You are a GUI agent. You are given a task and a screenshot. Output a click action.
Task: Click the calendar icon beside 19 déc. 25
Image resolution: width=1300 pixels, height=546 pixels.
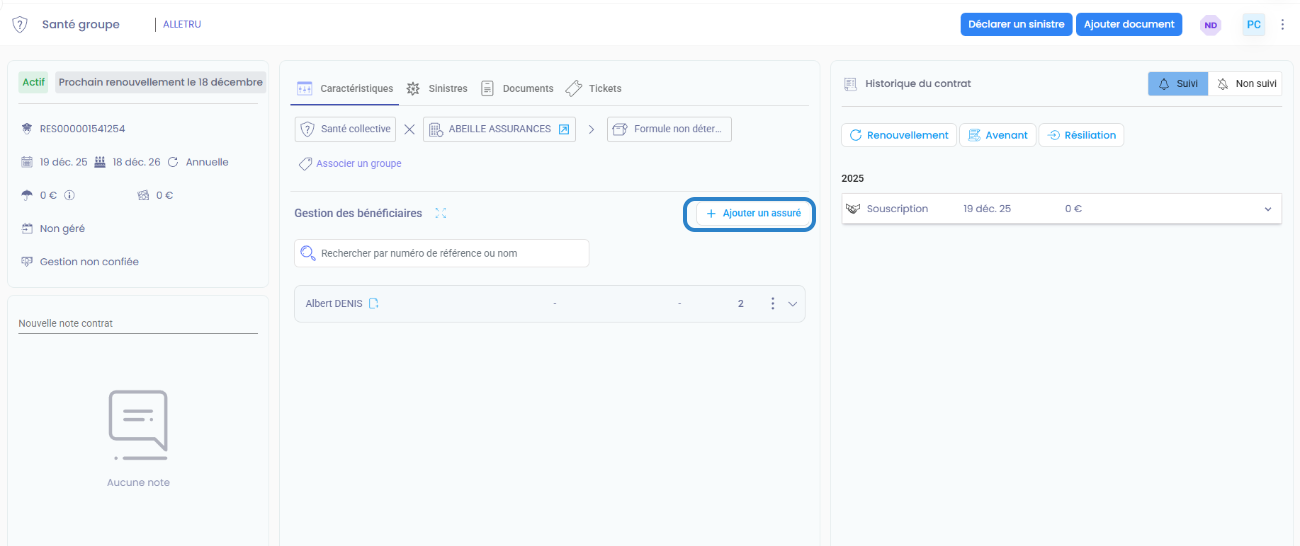tap(27, 162)
